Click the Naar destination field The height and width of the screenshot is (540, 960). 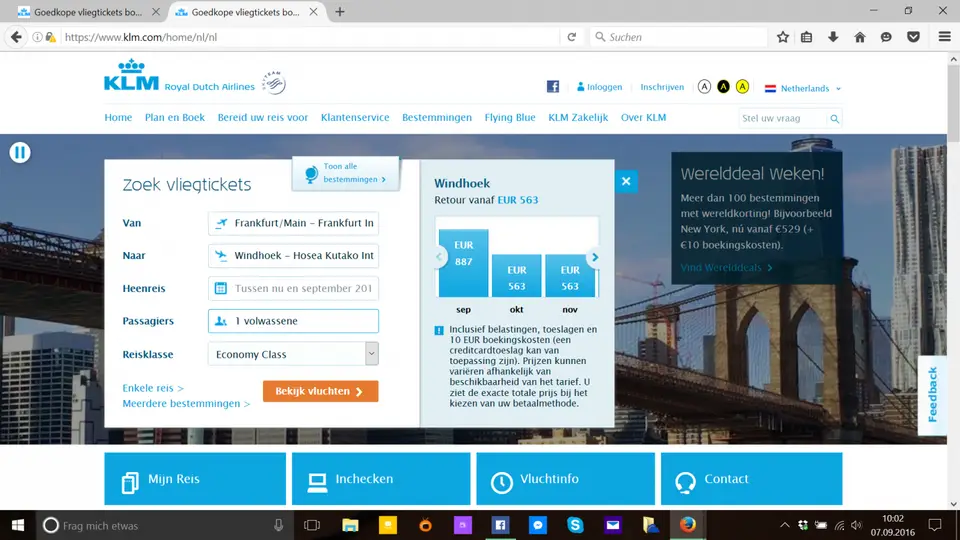click(x=293, y=255)
